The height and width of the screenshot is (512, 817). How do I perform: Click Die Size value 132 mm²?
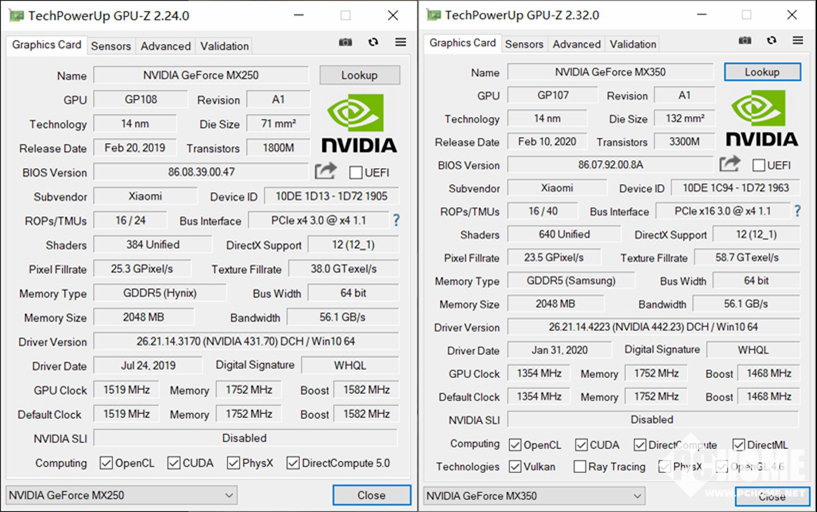pyautogui.click(x=685, y=118)
